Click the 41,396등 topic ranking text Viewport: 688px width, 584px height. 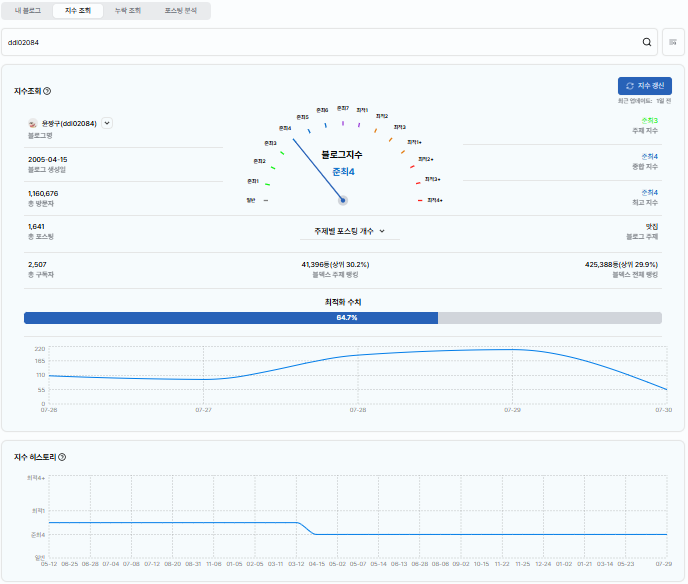[x=335, y=264]
